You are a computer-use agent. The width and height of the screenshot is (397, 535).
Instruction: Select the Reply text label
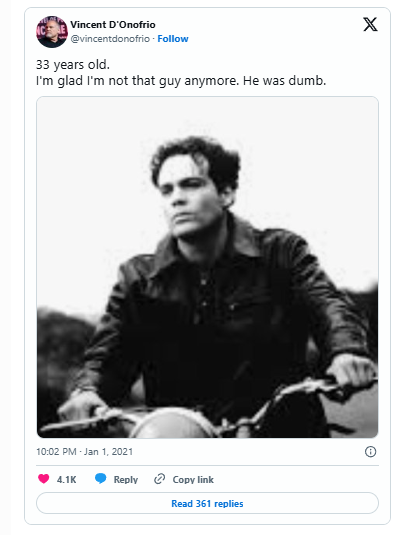[126, 479]
